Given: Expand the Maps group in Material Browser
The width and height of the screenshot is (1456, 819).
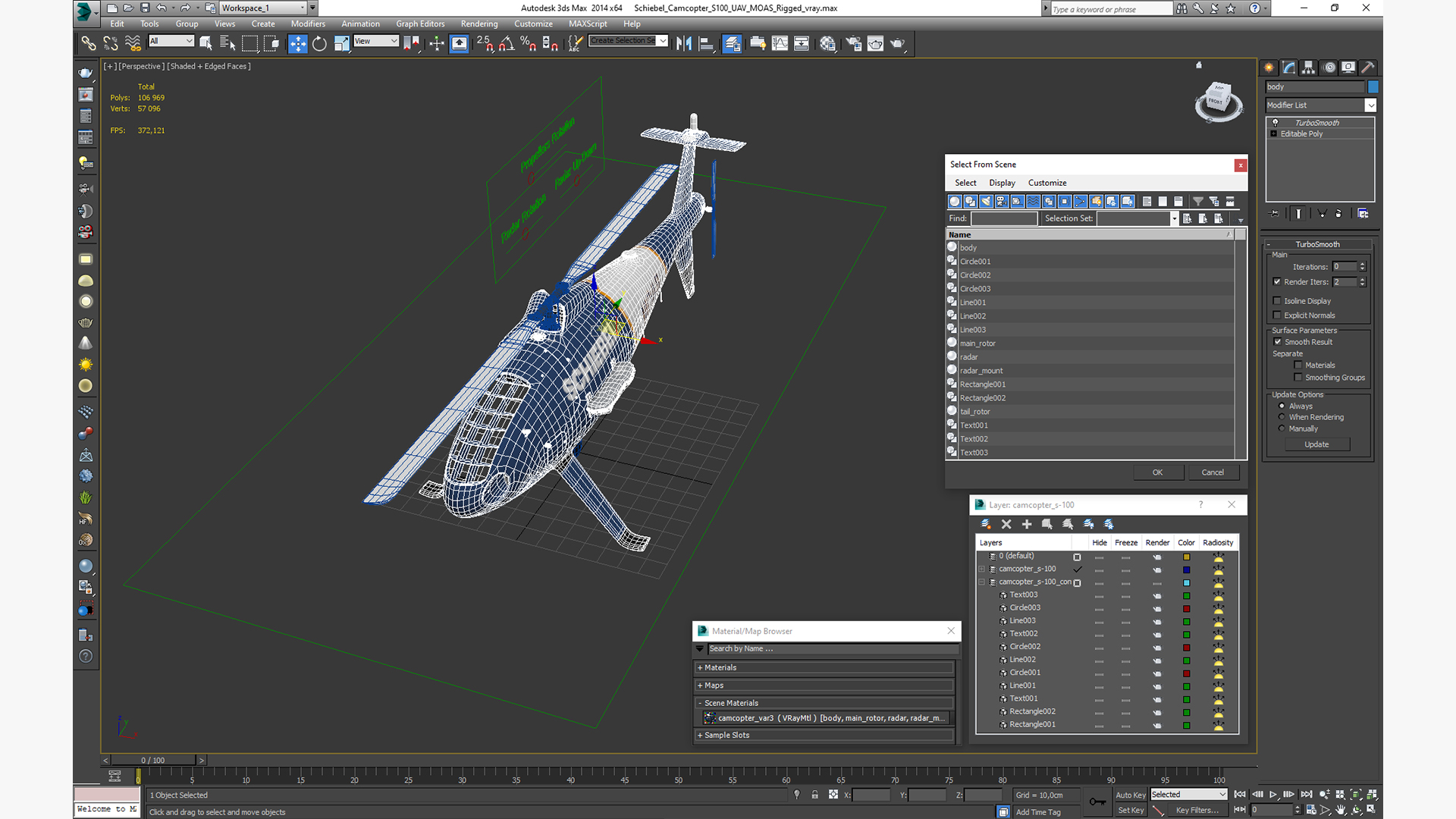Looking at the screenshot, I should (x=699, y=686).
